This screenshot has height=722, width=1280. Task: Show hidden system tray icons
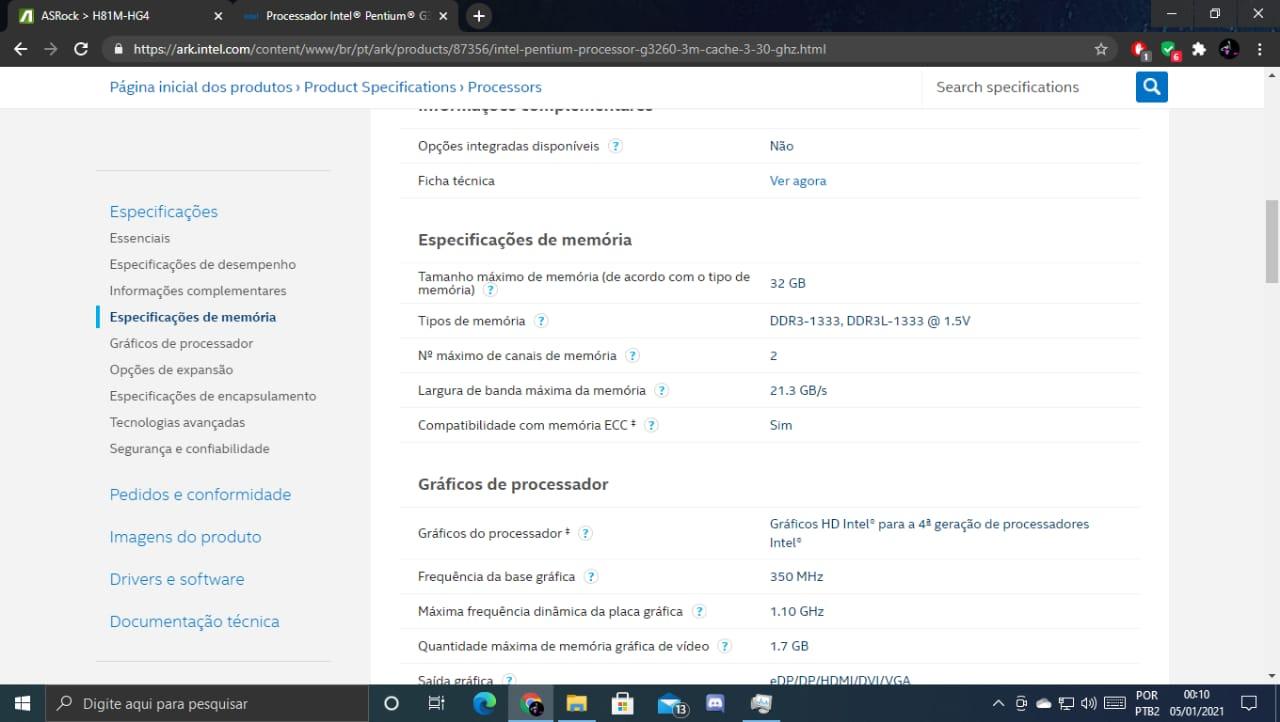pyautogui.click(x=998, y=703)
